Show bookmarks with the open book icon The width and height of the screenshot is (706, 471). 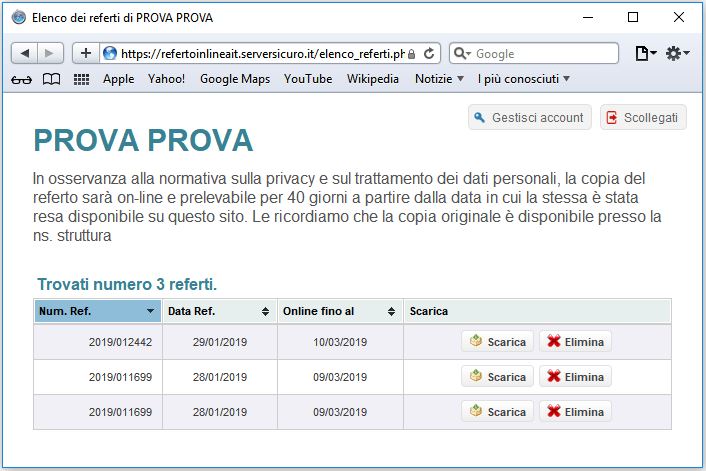pos(51,79)
